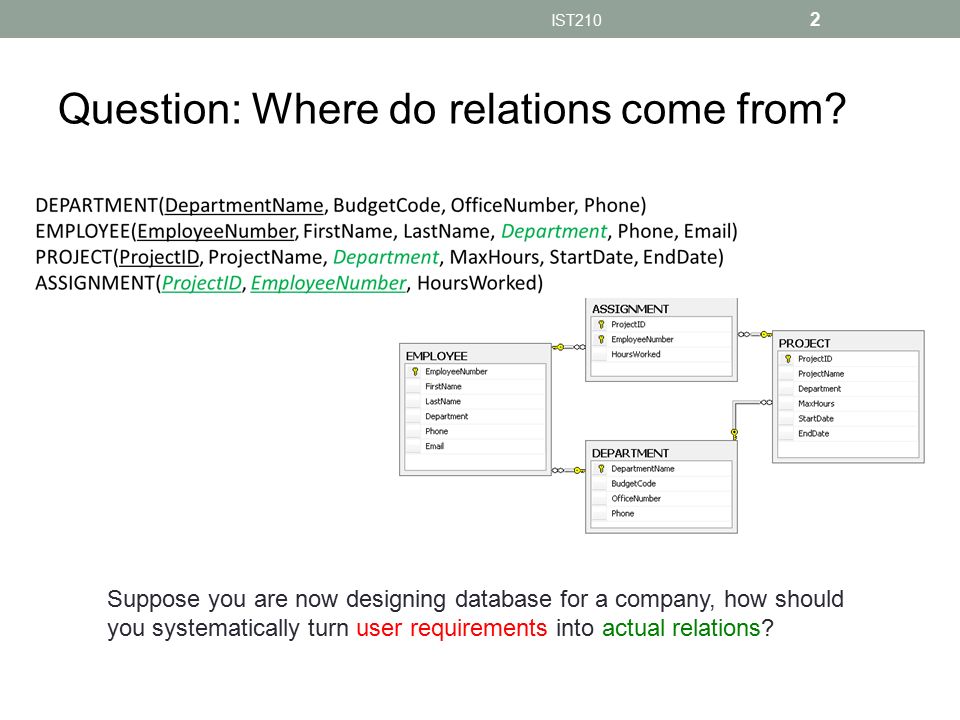
Task: Click green ProjectID in ASSIGNMENT relation text
Action: (202, 283)
